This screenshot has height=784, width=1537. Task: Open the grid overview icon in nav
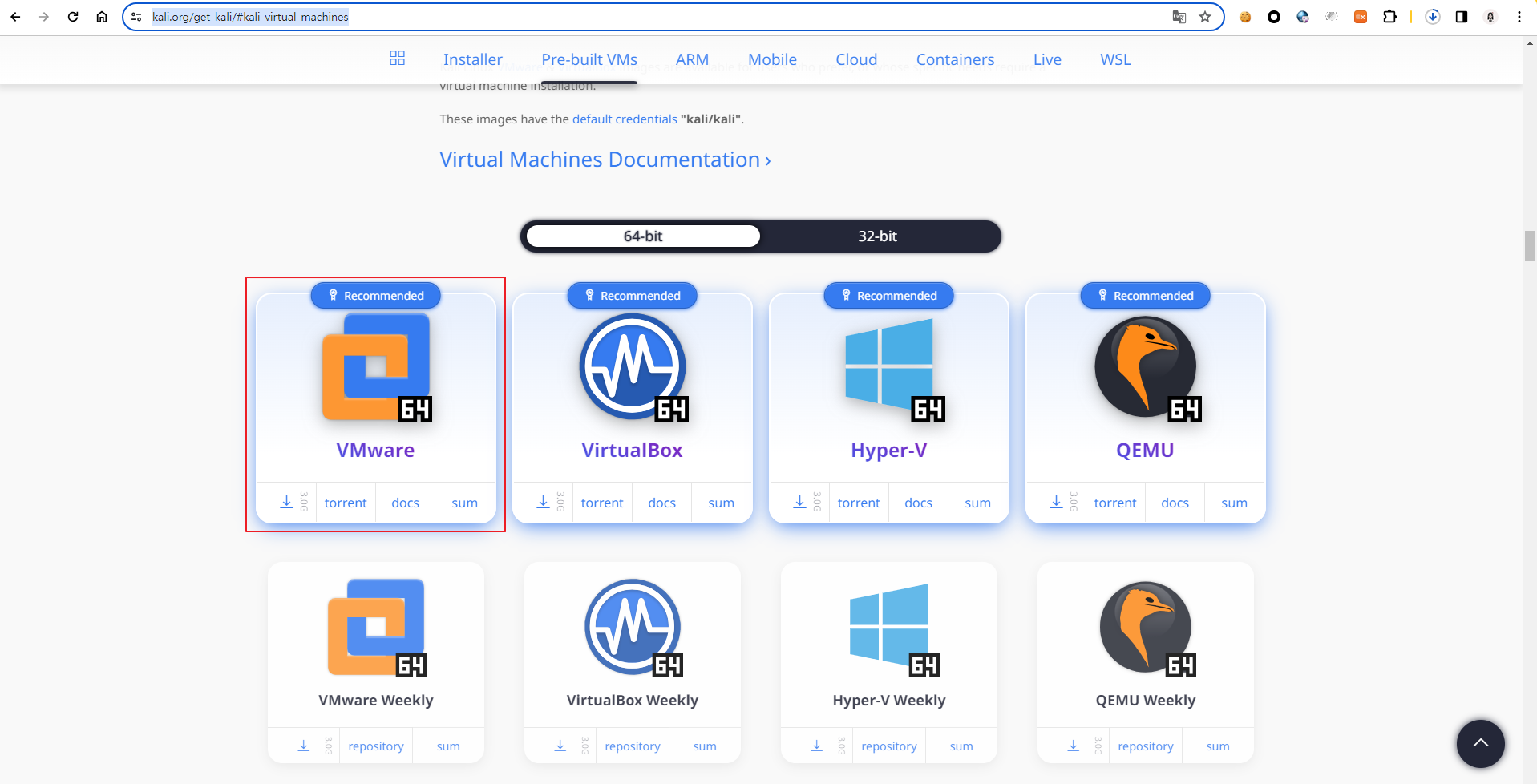click(x=397, y=59)
